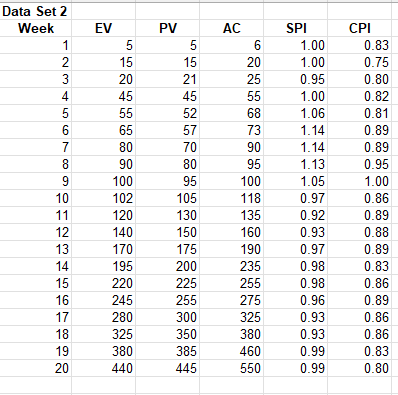Select the week 18 EV value 325
The image size is (398, 395).
103,334
